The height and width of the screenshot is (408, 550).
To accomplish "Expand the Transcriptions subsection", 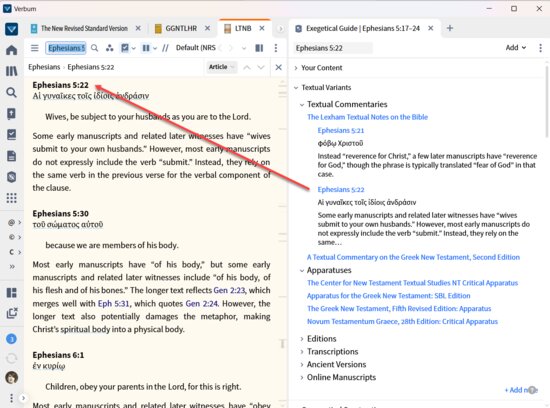I will point(302,352).
